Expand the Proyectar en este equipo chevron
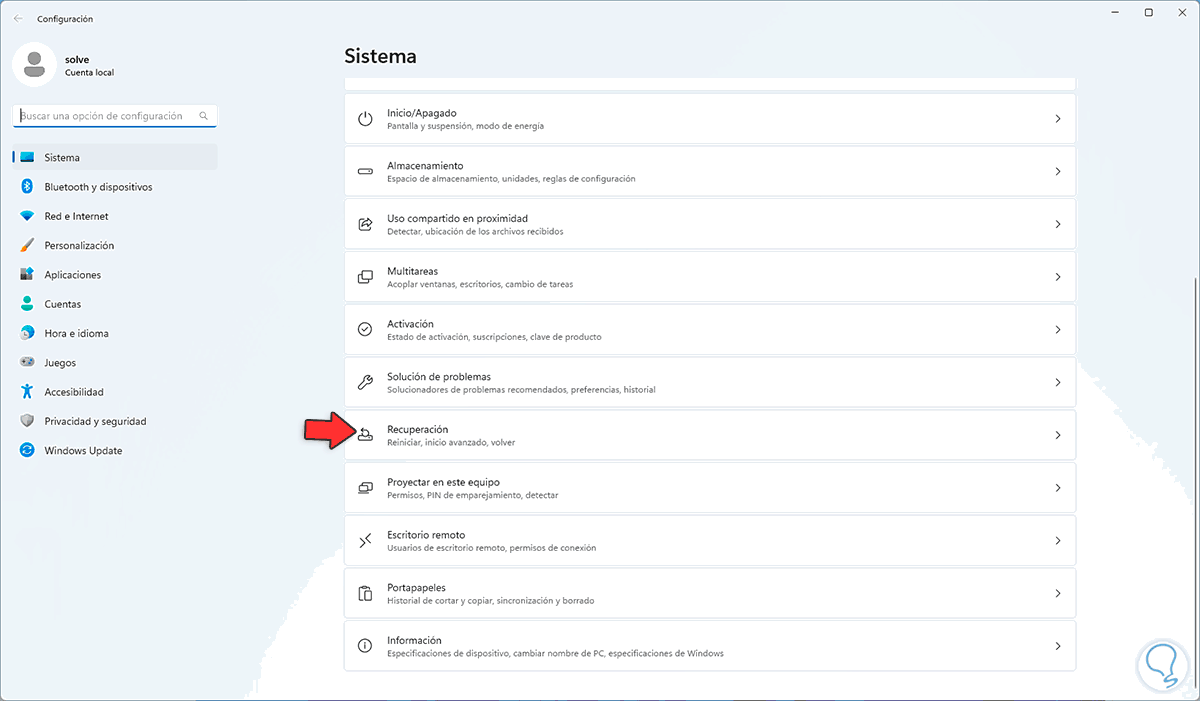The height and width of the screenshot is (701, 1200). [1057, 488]
